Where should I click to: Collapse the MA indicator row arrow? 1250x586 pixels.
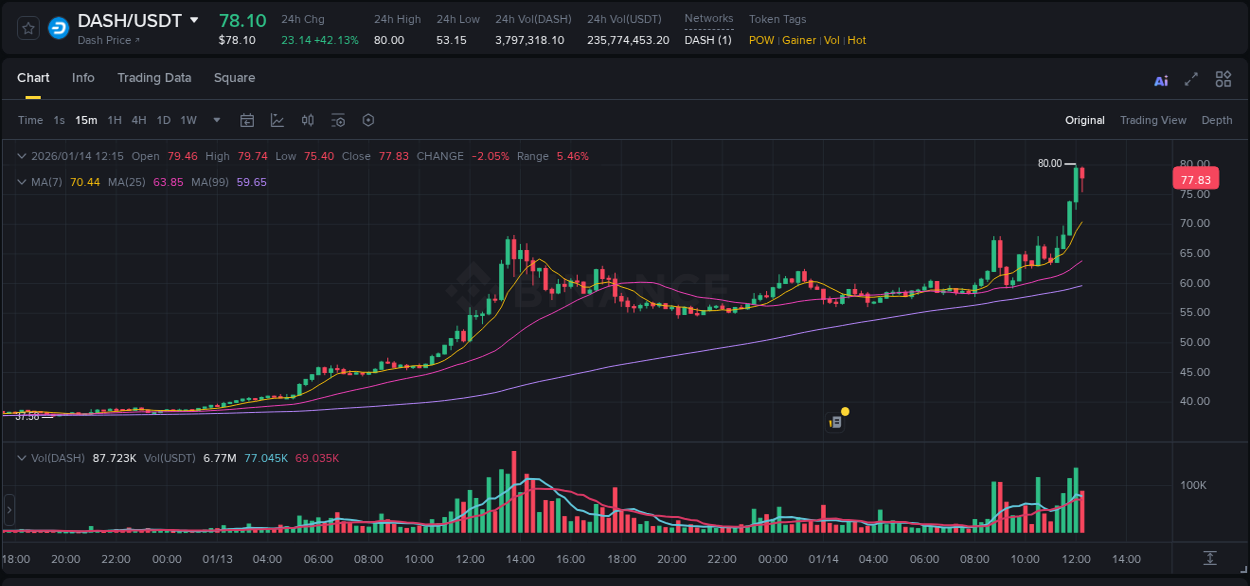pos(22,182)
